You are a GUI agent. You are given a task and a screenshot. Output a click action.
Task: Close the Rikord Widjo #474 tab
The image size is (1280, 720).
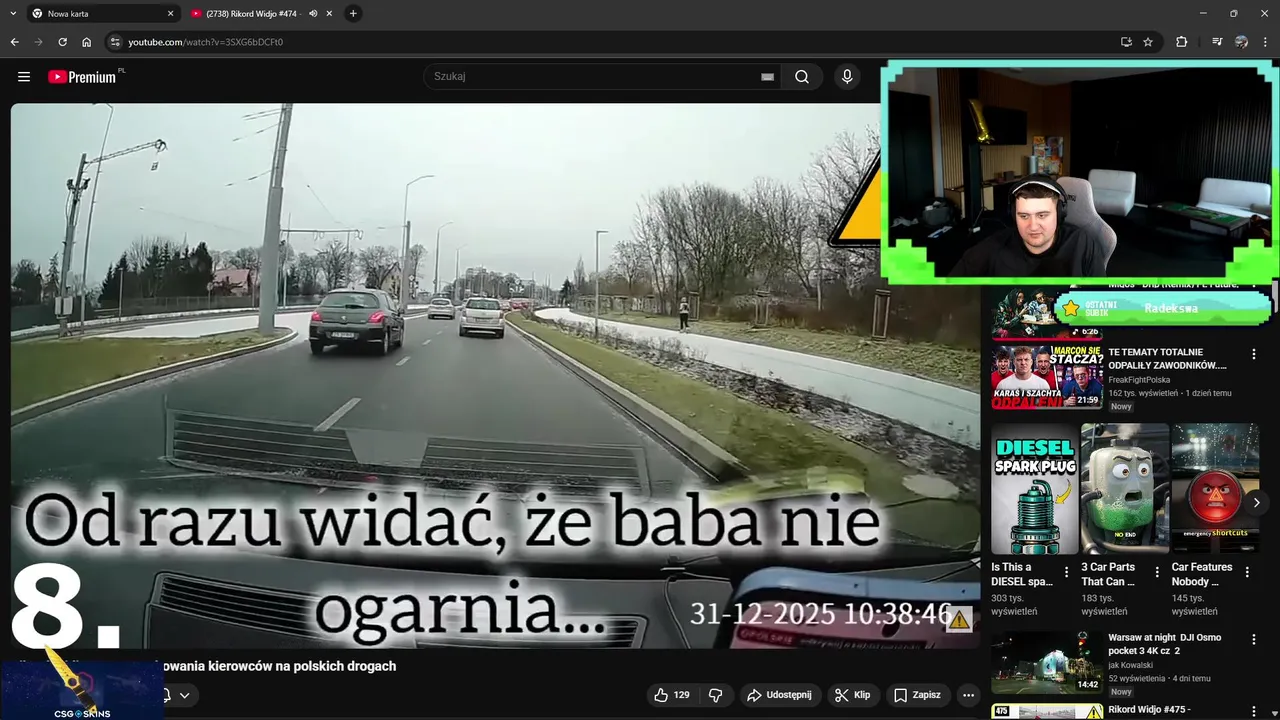point(329,14)
